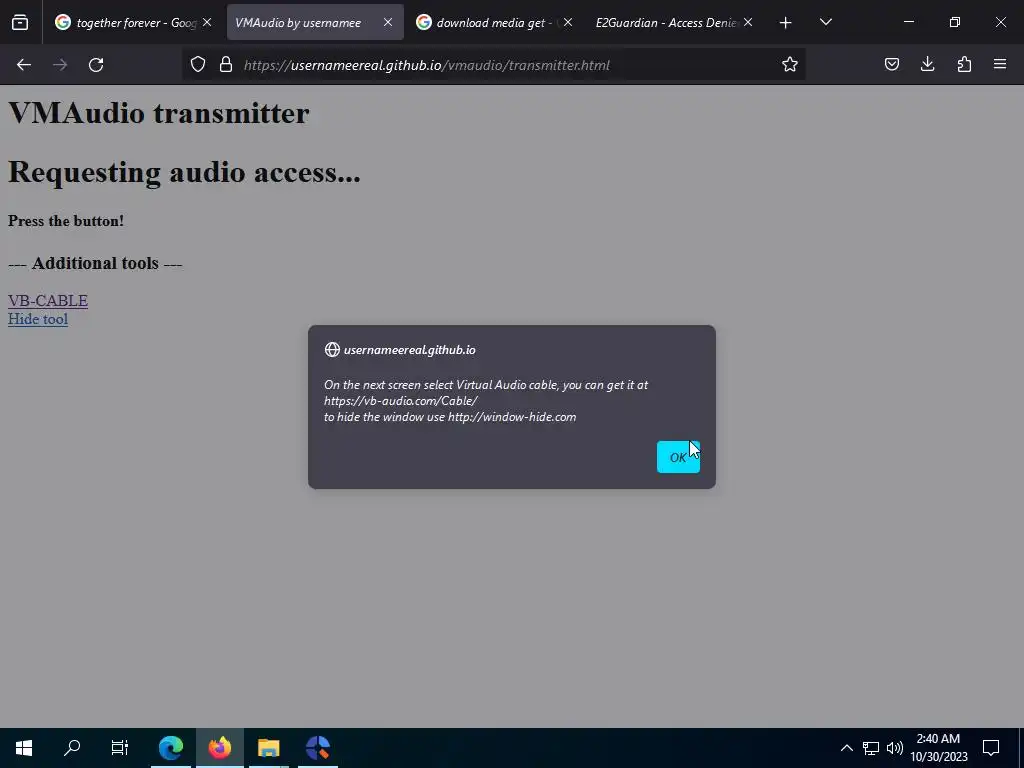Open a new tab
The image size is (1024, 768).
coord(786,23)
